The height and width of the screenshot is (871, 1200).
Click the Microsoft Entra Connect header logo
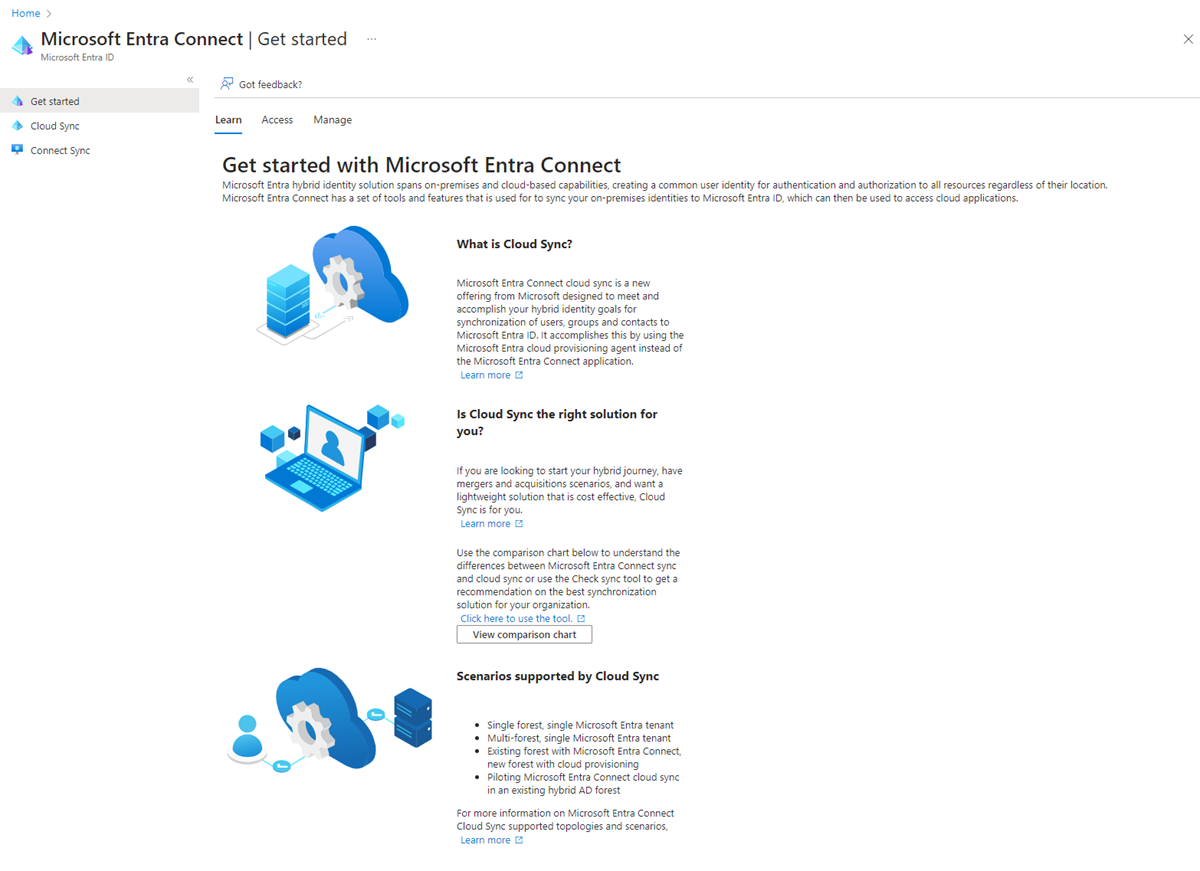22,45
